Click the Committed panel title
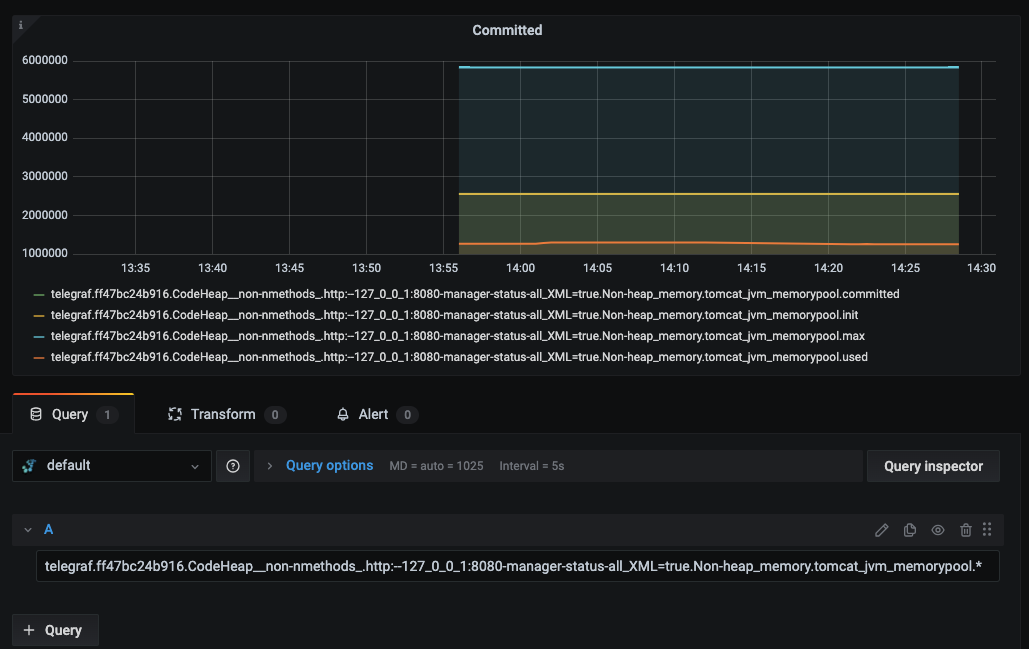 point(507,30)
